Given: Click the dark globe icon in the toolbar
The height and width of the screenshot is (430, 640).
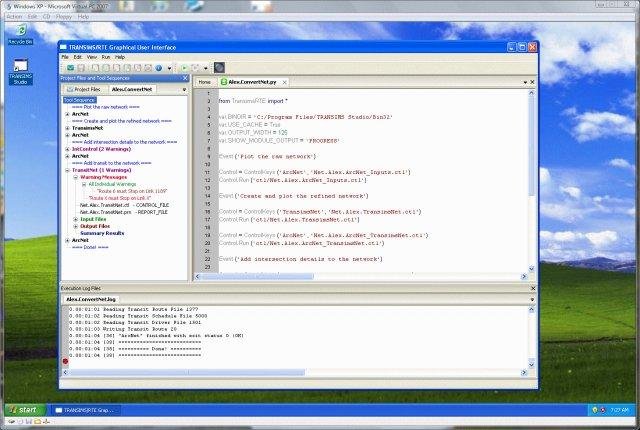Looking at the screenshot, I should click(x=219, y=68).
